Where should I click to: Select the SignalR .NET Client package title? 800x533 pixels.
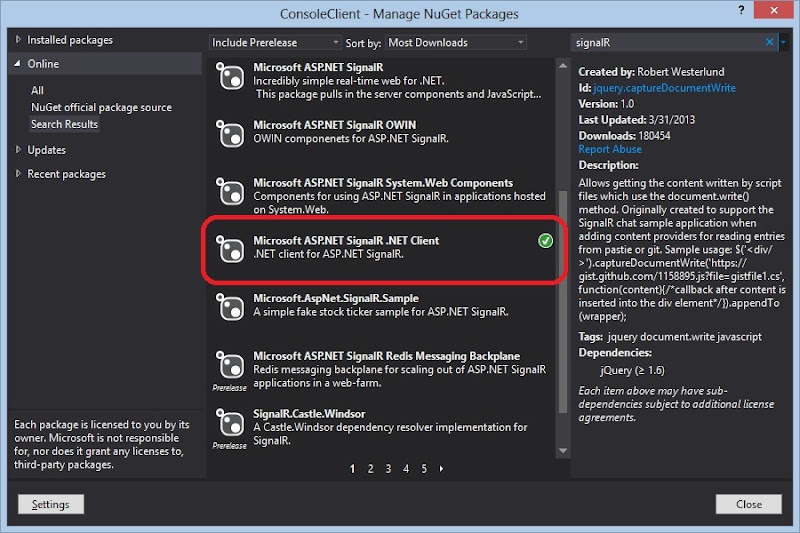click(x=346, y=240)
